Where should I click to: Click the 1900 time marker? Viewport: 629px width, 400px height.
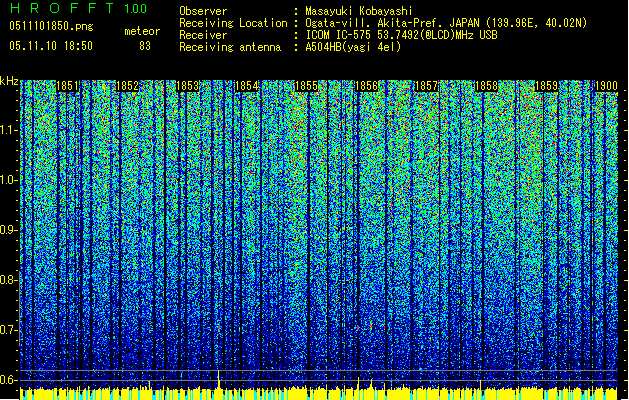[x=605, y=87]
